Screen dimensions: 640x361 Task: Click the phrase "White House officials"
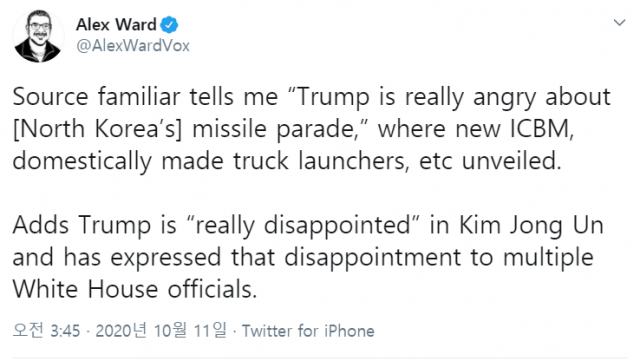click(134, 290)
